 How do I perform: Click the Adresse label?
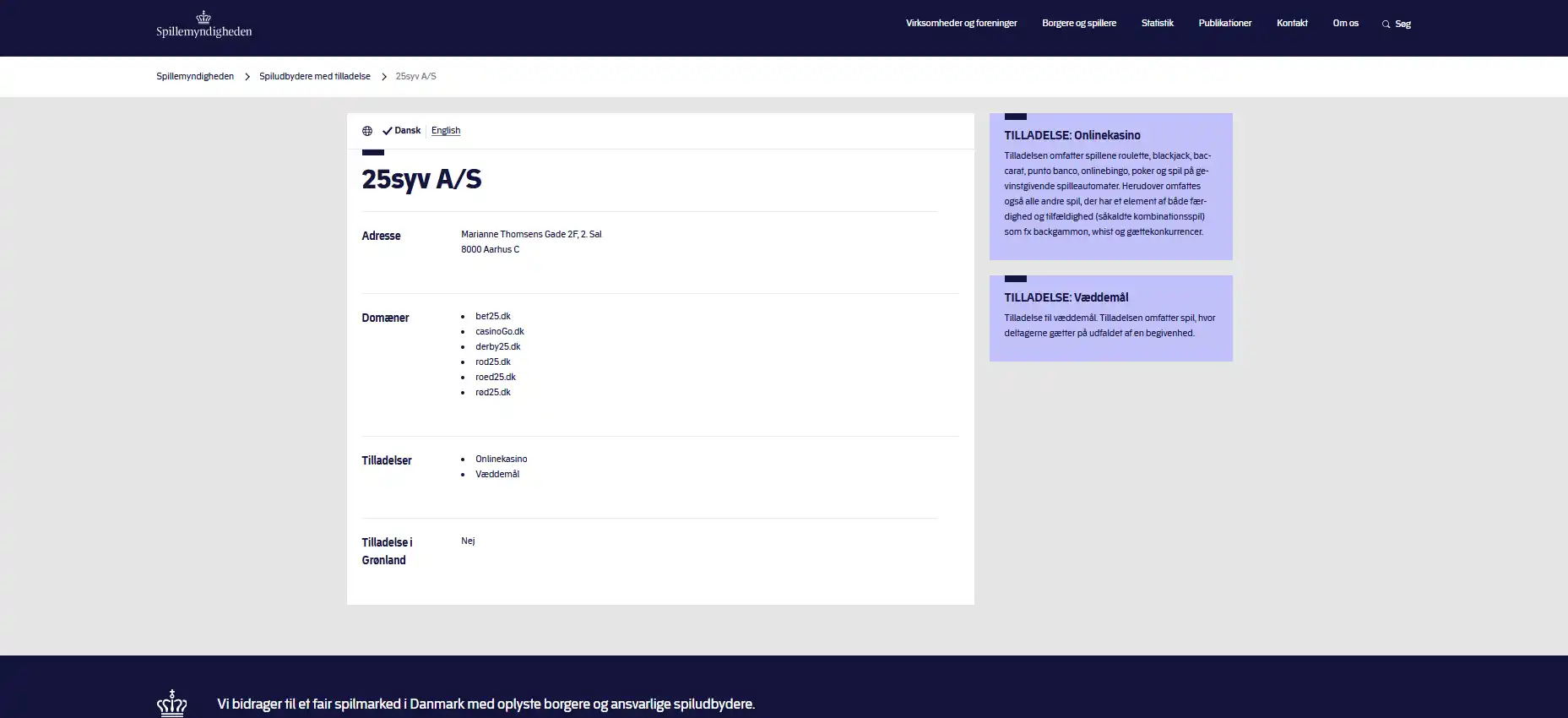(x=382, y=236)
